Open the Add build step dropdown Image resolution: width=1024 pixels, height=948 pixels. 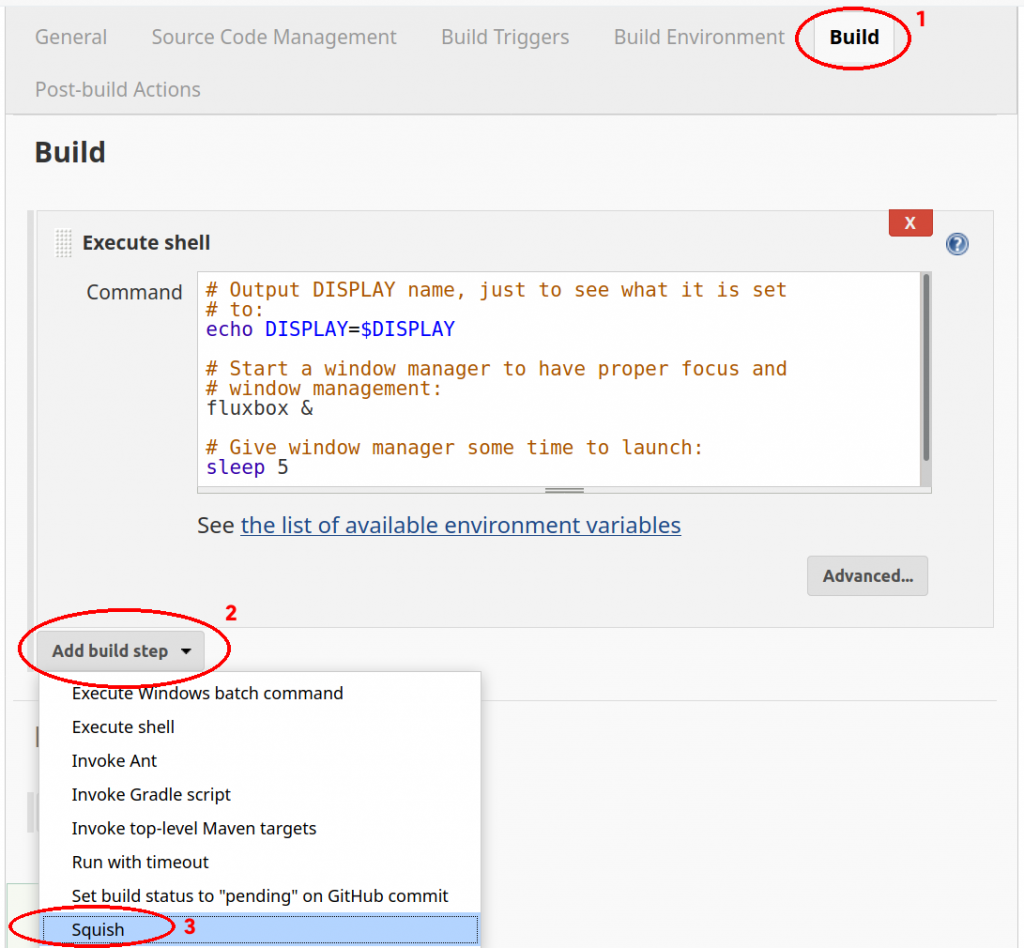coord(110,650)
